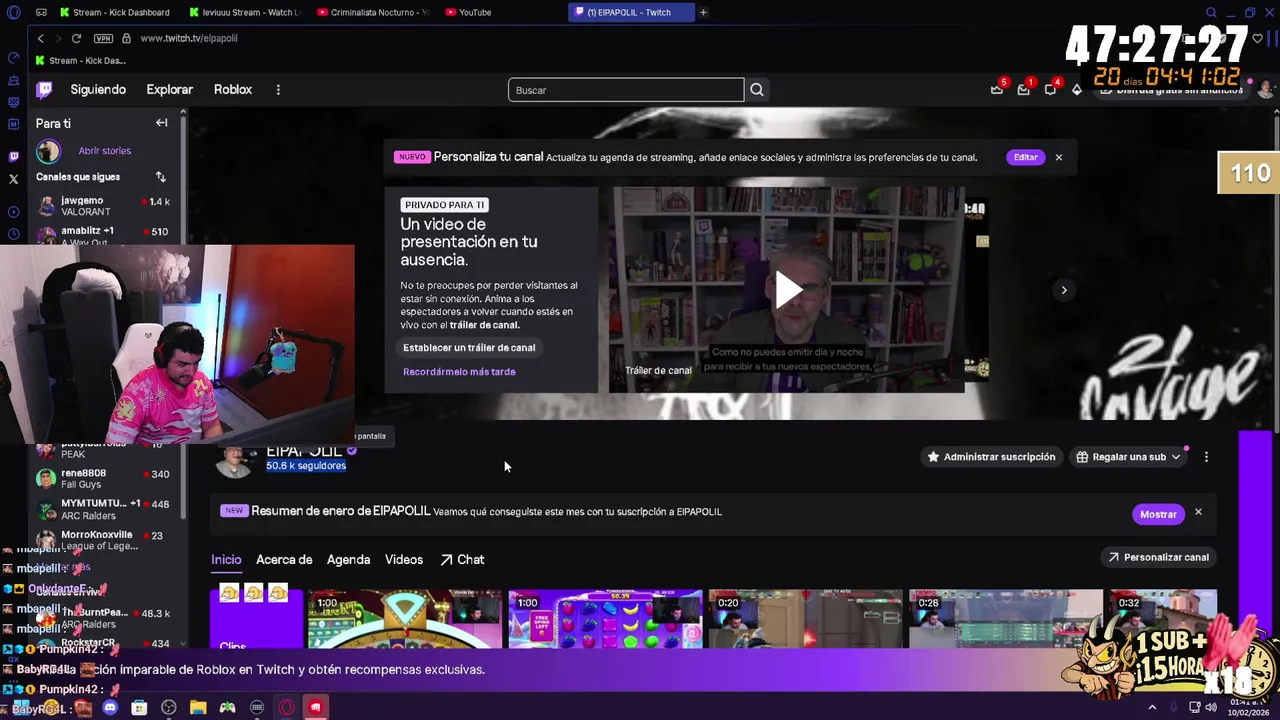Screen dimensions: 1280x720
Task: Open Explorar navigation item
Action: point(170,90)
